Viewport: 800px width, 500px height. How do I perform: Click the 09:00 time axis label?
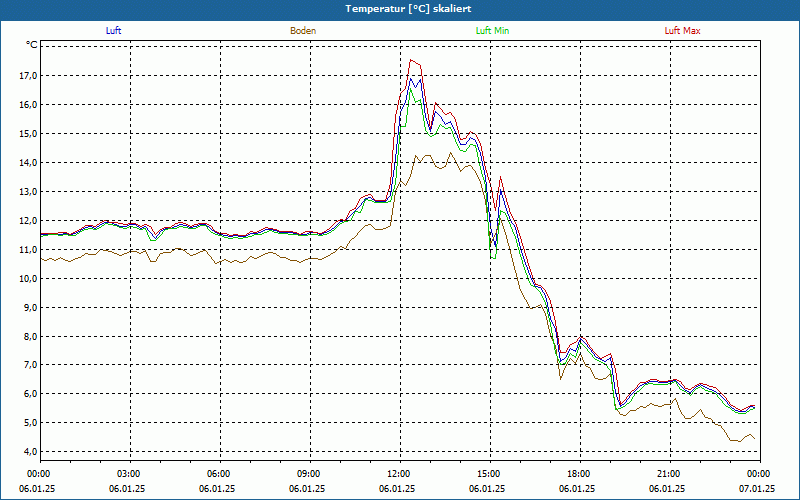[x=310, y=474]
